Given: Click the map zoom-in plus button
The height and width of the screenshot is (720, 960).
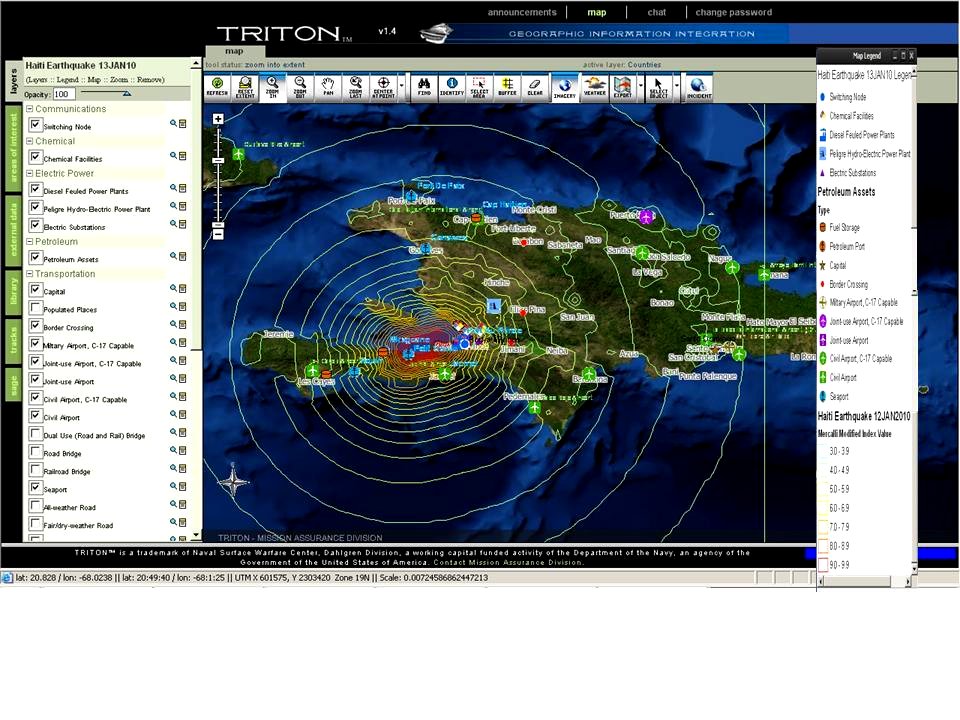Looking at the screenshot, I should 218,119.
